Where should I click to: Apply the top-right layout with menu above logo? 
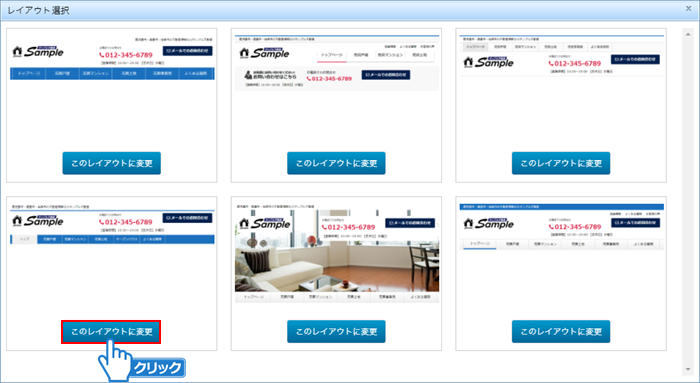point(561,163)
